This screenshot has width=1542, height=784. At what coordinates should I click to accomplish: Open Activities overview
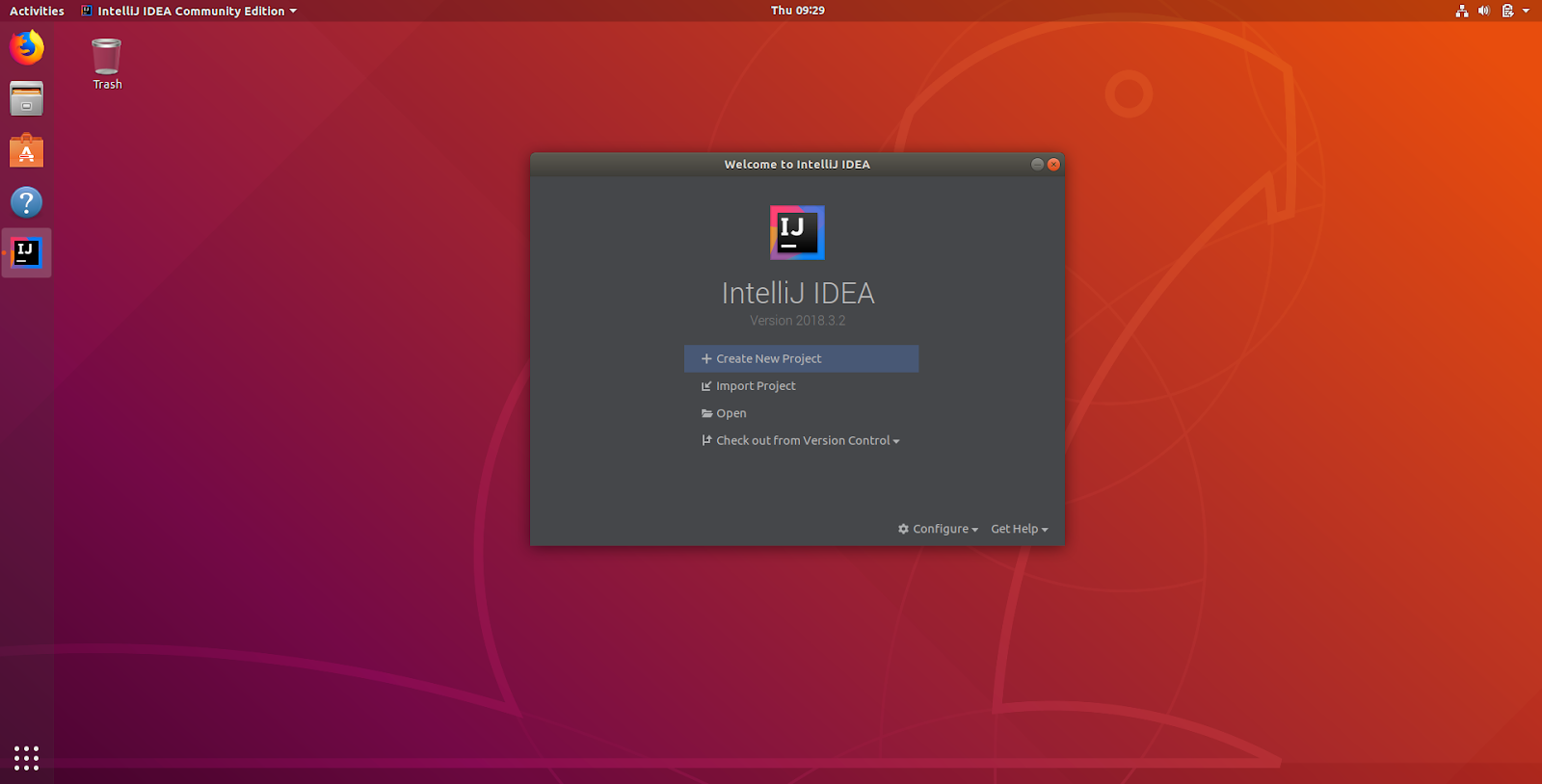pos(37,11)
